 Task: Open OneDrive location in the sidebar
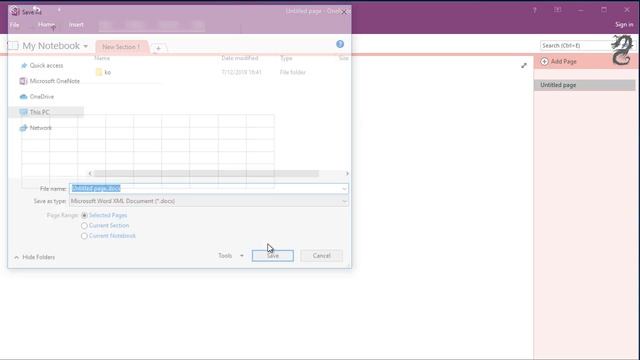pos(42,96)
